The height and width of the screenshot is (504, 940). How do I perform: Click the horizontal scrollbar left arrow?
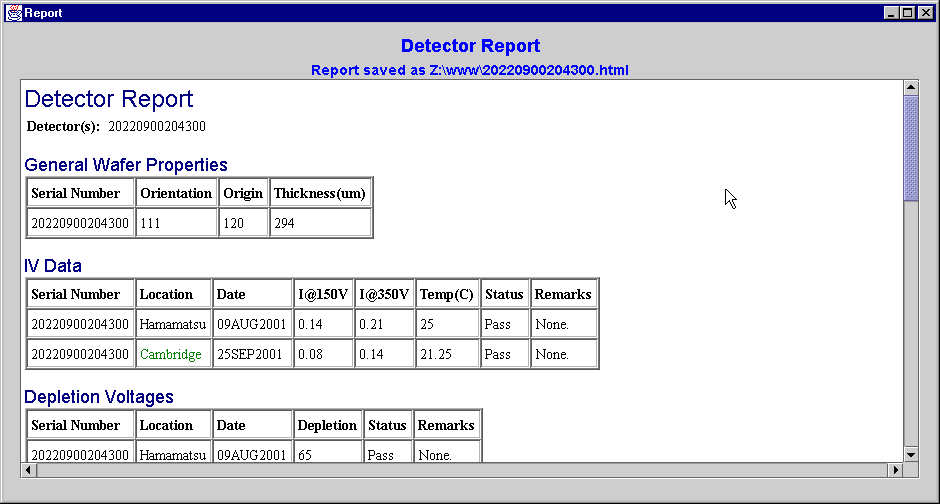click(29, 470)
